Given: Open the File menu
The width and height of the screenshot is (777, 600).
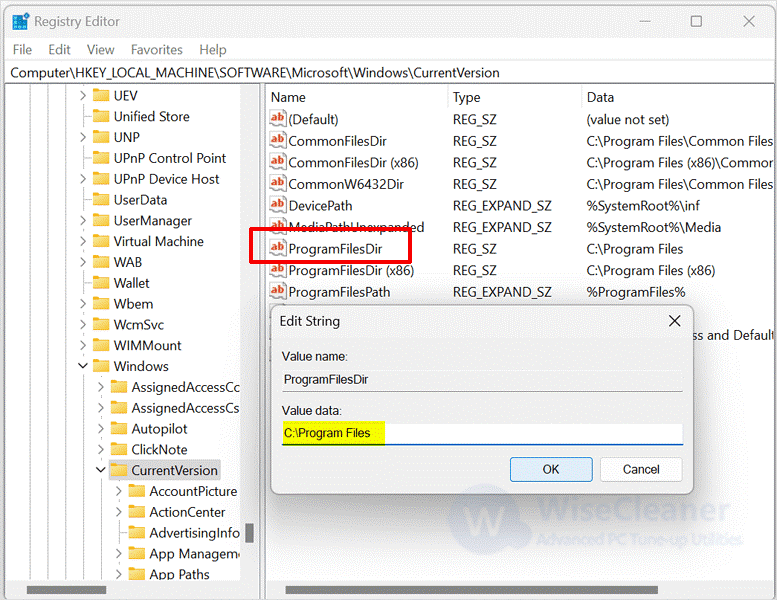Looking at the screenshot, I should point(22,50).
